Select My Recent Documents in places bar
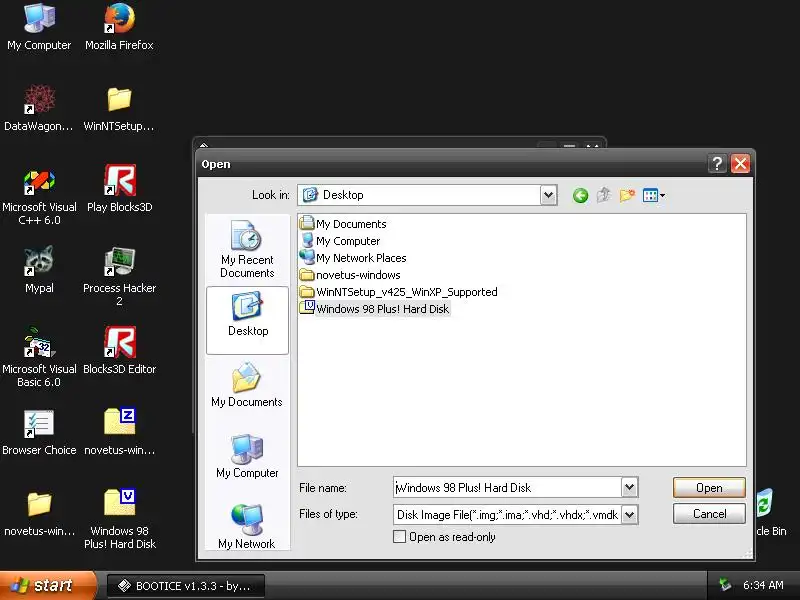Image resolution: width=800 pixels, height=600 pixels. [247, 249]
